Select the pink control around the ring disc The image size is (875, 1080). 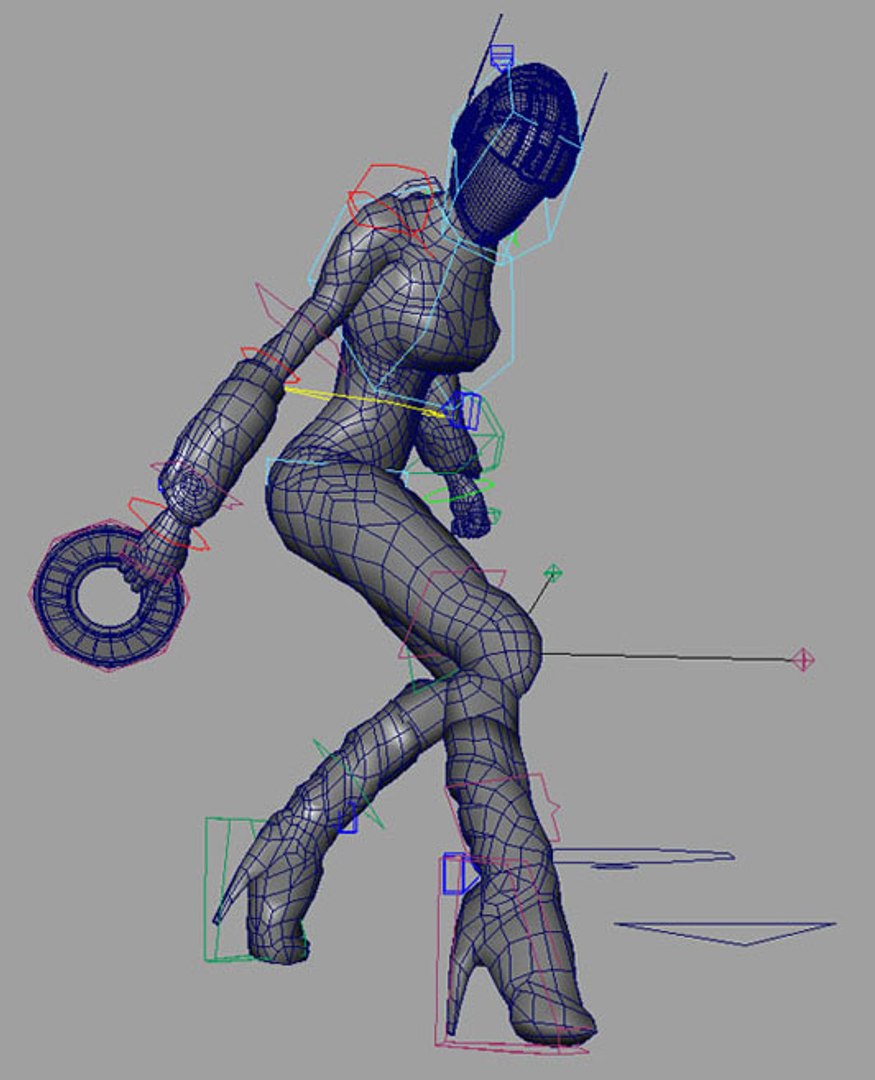(x=110, y=594)
